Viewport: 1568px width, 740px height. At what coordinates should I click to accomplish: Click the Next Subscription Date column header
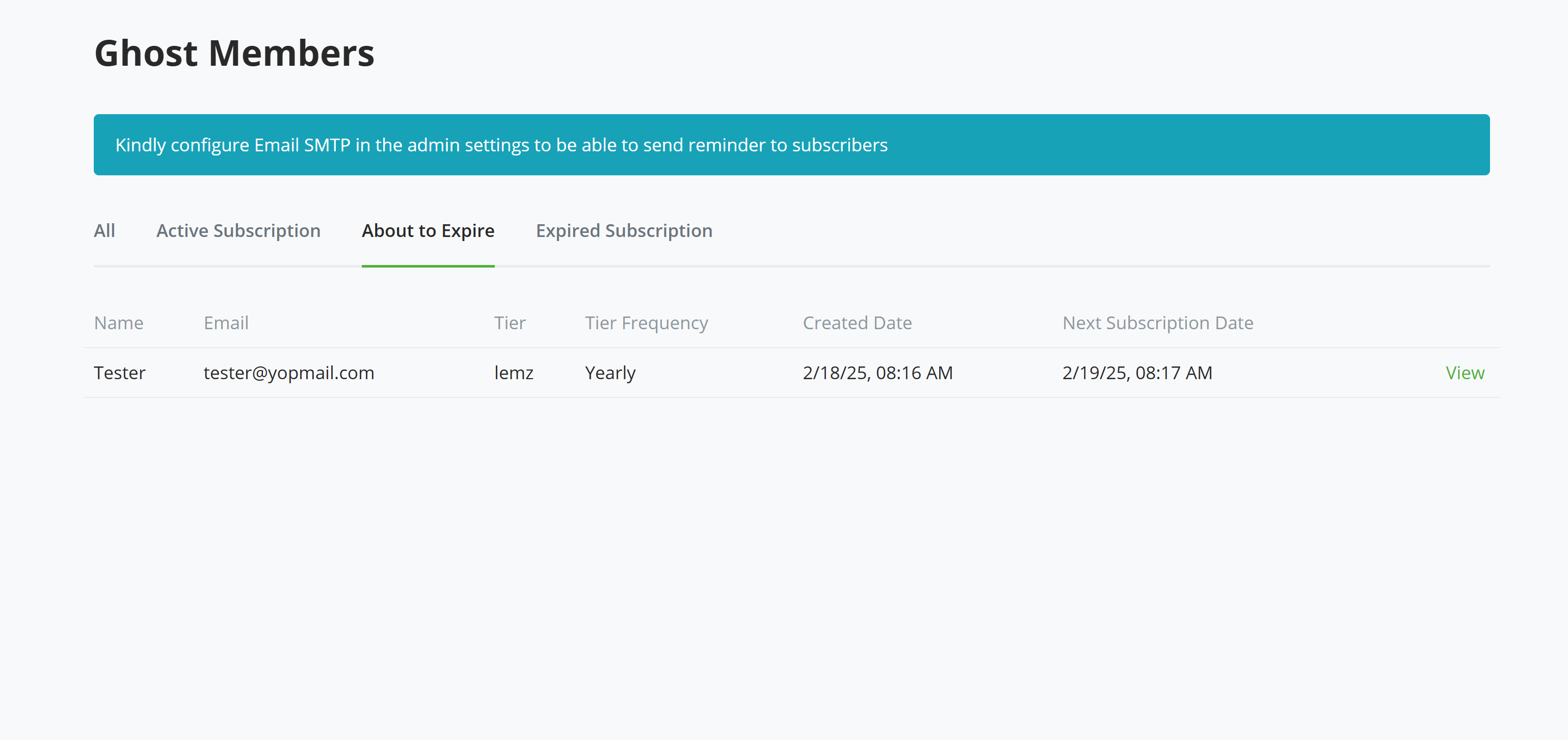click(1158, 323)
